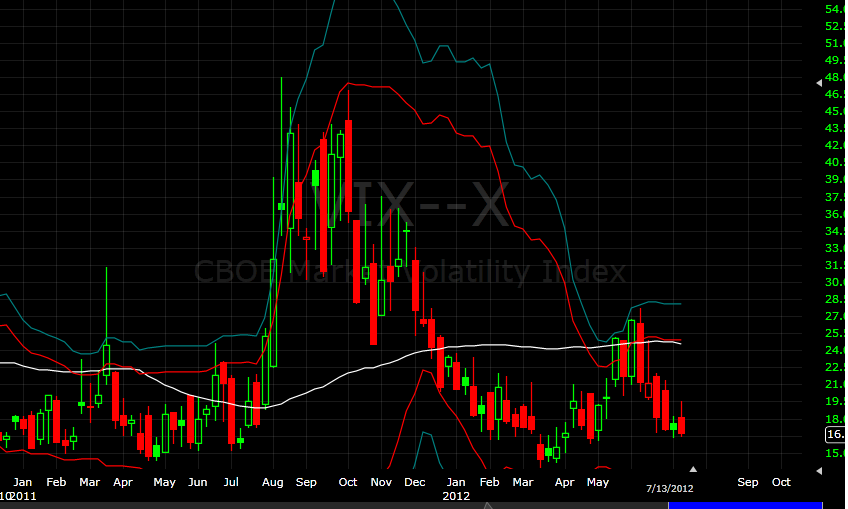Click the gray triangle handle on the bottom scrollbar
Image resolution: width=848 pixels, height=509 pixels.
(487, 505)
